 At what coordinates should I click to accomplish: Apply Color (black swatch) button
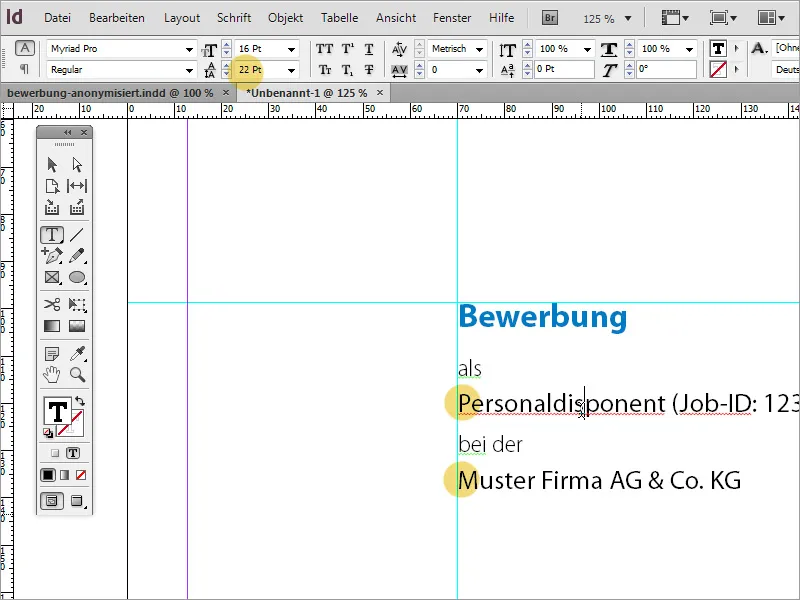click(x=48, y=476)
